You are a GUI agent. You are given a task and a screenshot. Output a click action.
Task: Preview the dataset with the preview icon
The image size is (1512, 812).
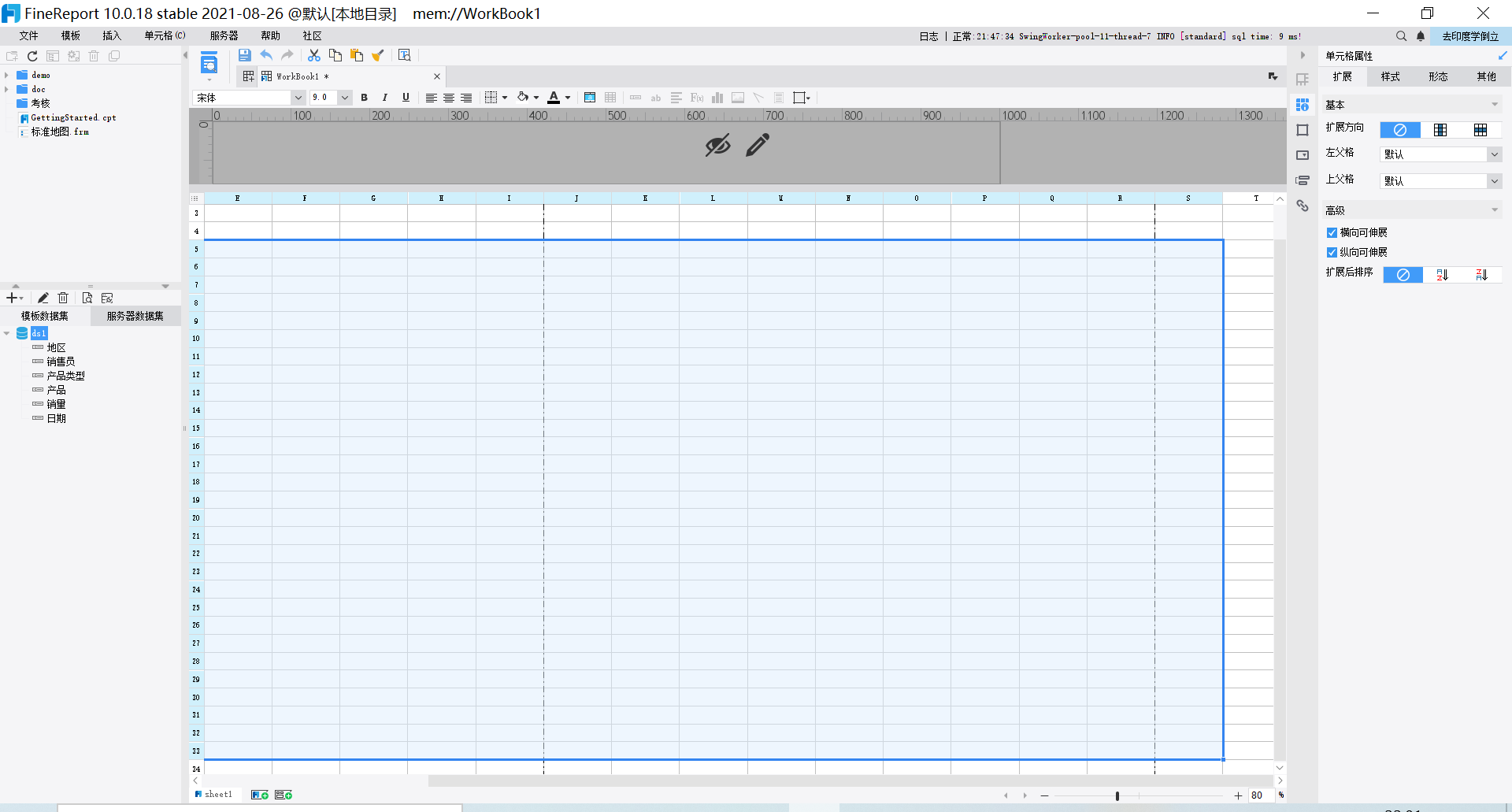87,298
